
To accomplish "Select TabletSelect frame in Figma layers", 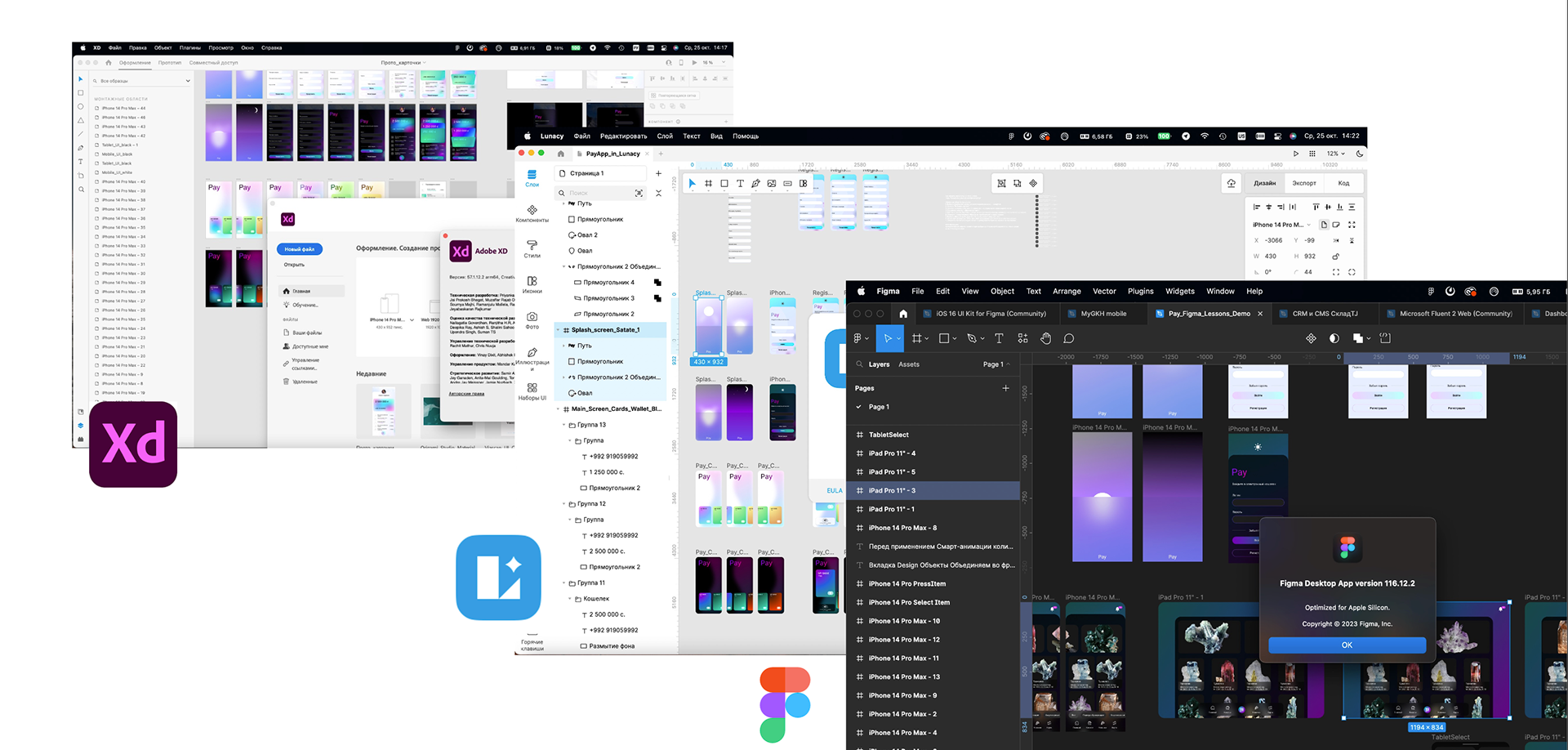I will (x=934, y=435).
